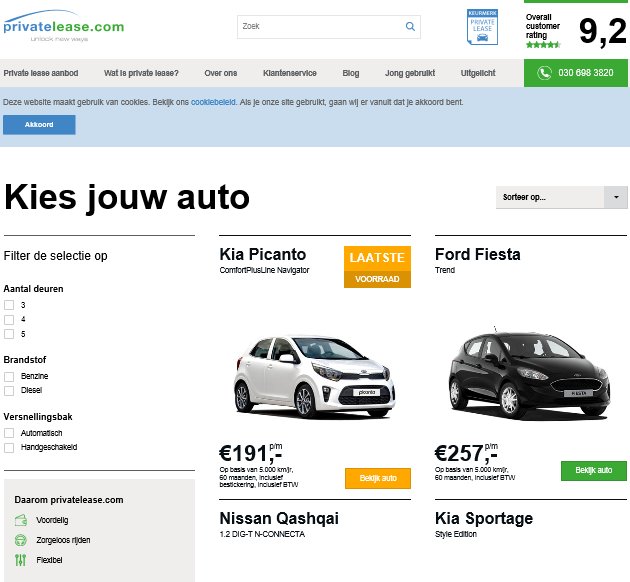630x582 pixels.
Task: Click Bekijk auto for Kia Picanto
Action: 378,478
